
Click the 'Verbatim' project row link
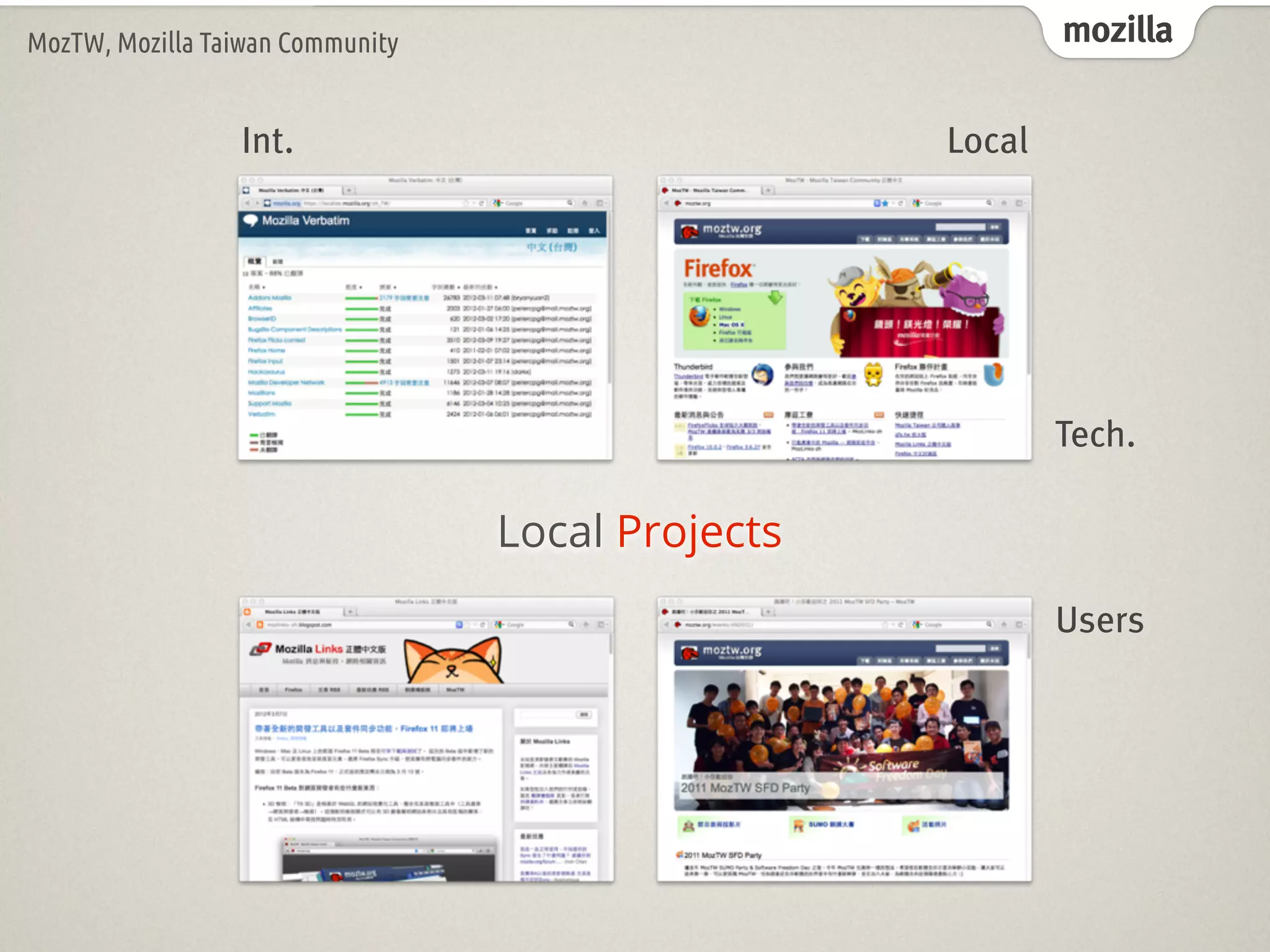tap(262, 414)
